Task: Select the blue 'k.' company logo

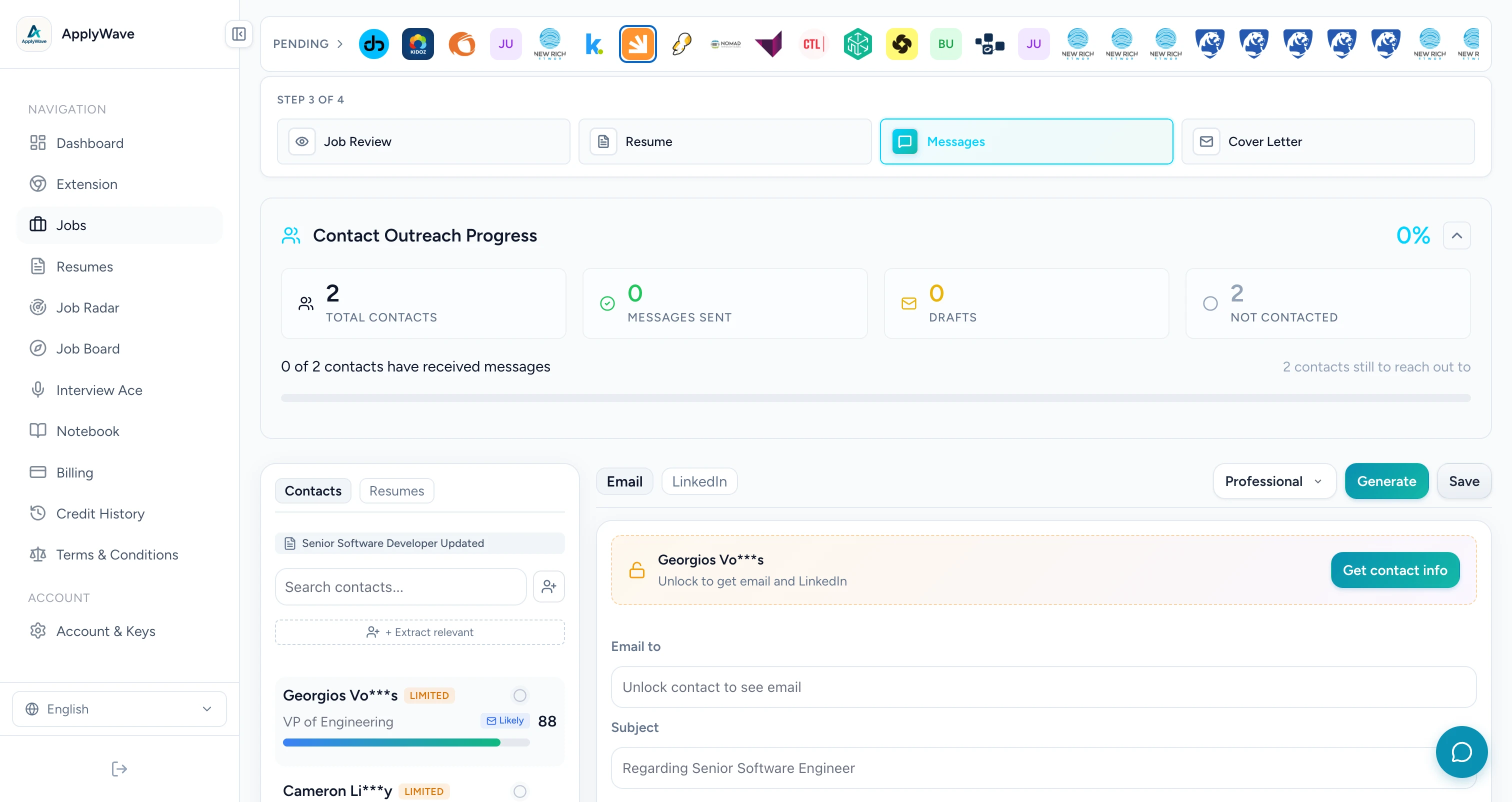Action: coord(594,44)
